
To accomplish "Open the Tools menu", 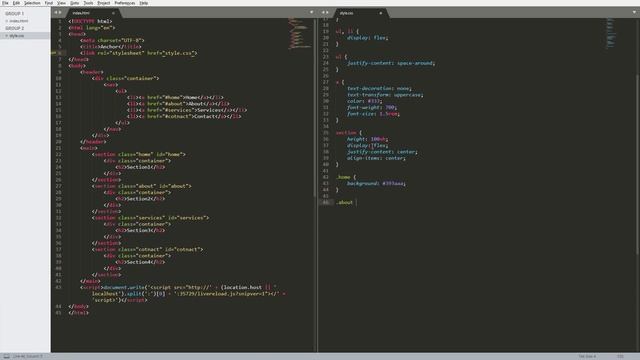I will tap(88, 3).
